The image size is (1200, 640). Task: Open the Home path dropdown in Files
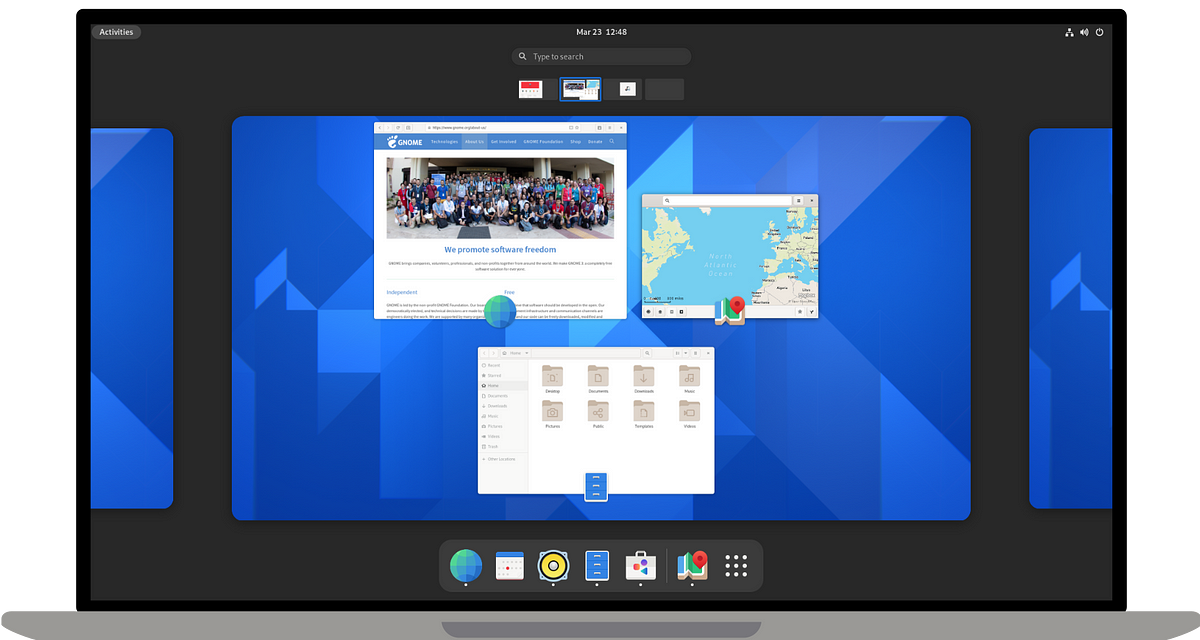coord(515,353)
